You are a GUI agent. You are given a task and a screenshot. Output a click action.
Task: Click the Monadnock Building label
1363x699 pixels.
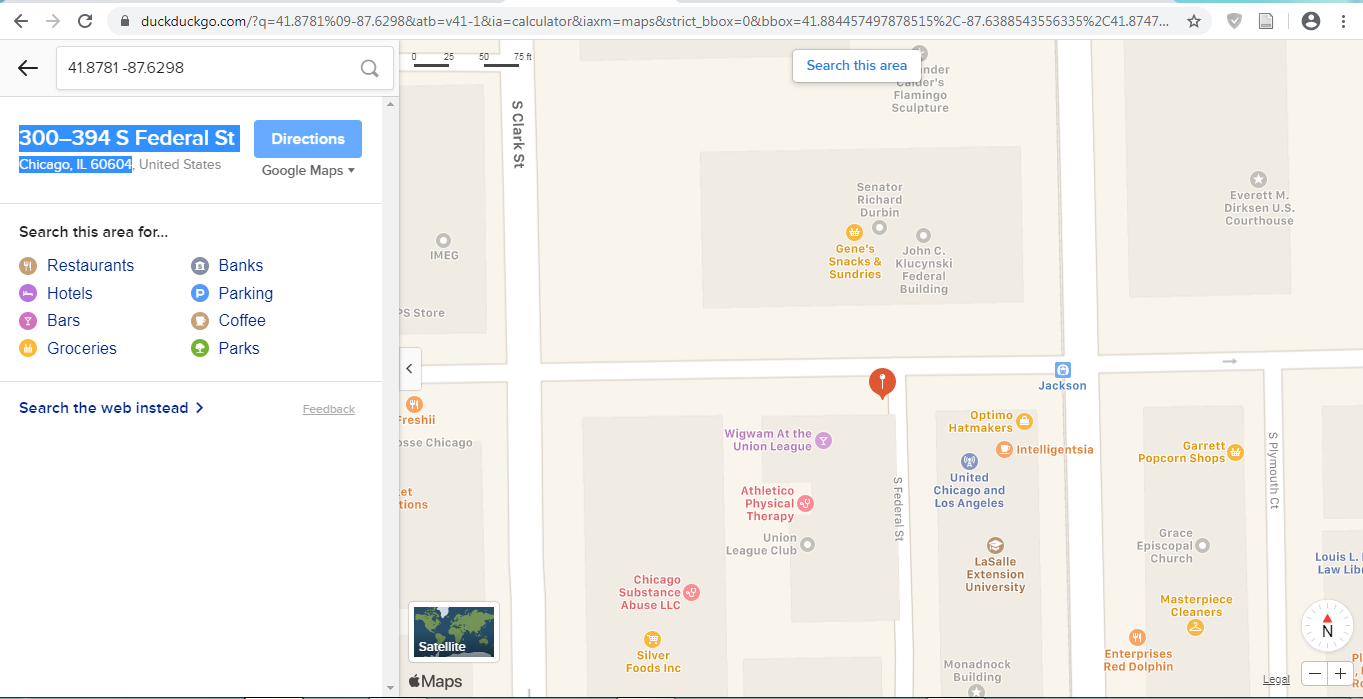[977, 670]
